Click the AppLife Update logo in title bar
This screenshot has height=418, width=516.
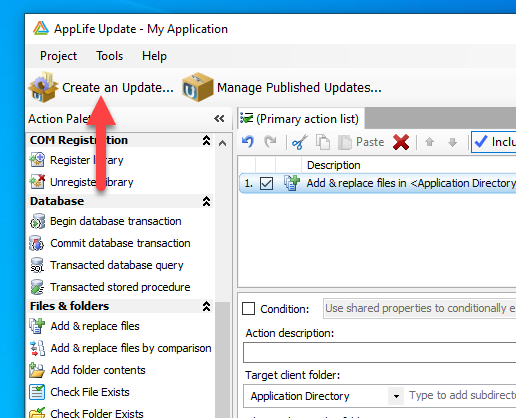[x=41, y=29]
